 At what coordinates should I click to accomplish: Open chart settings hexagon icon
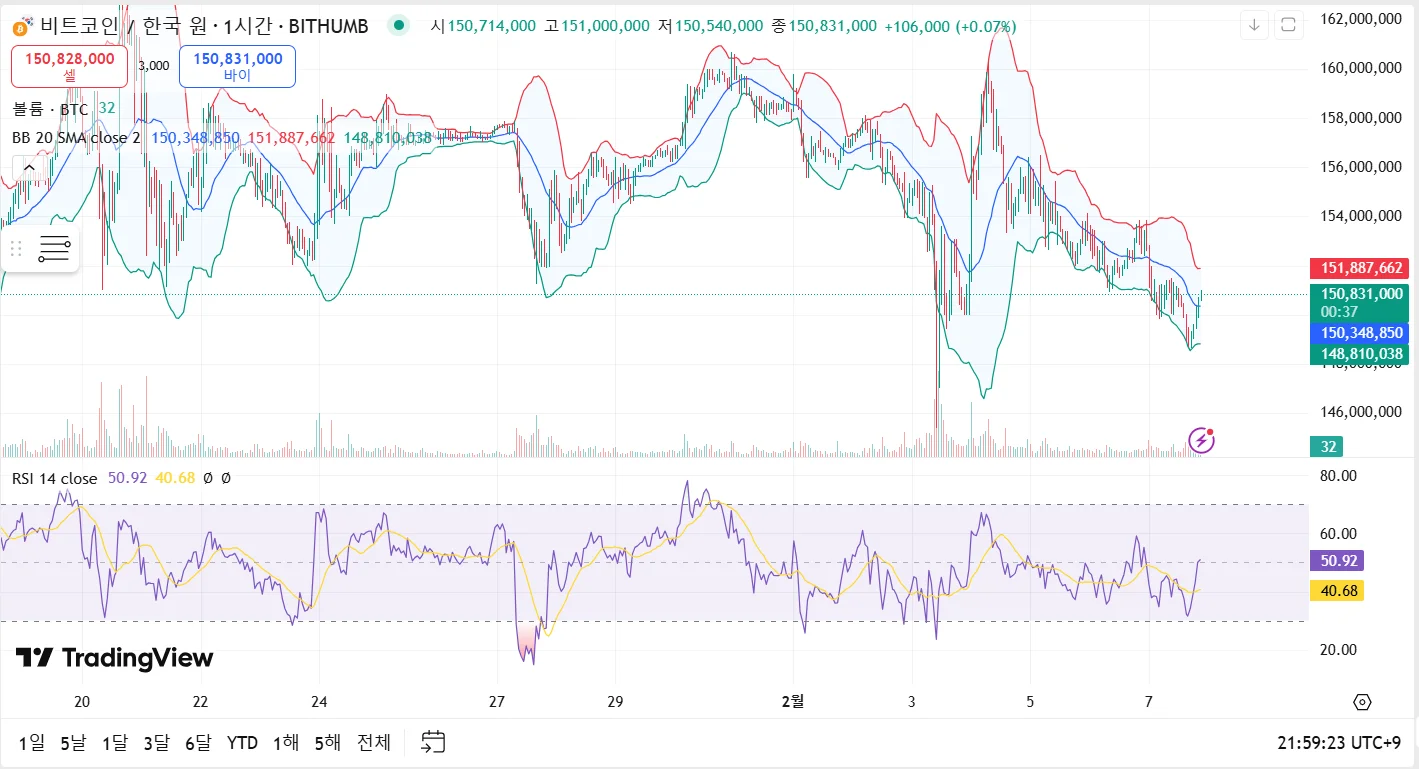tap(1362, 701)
